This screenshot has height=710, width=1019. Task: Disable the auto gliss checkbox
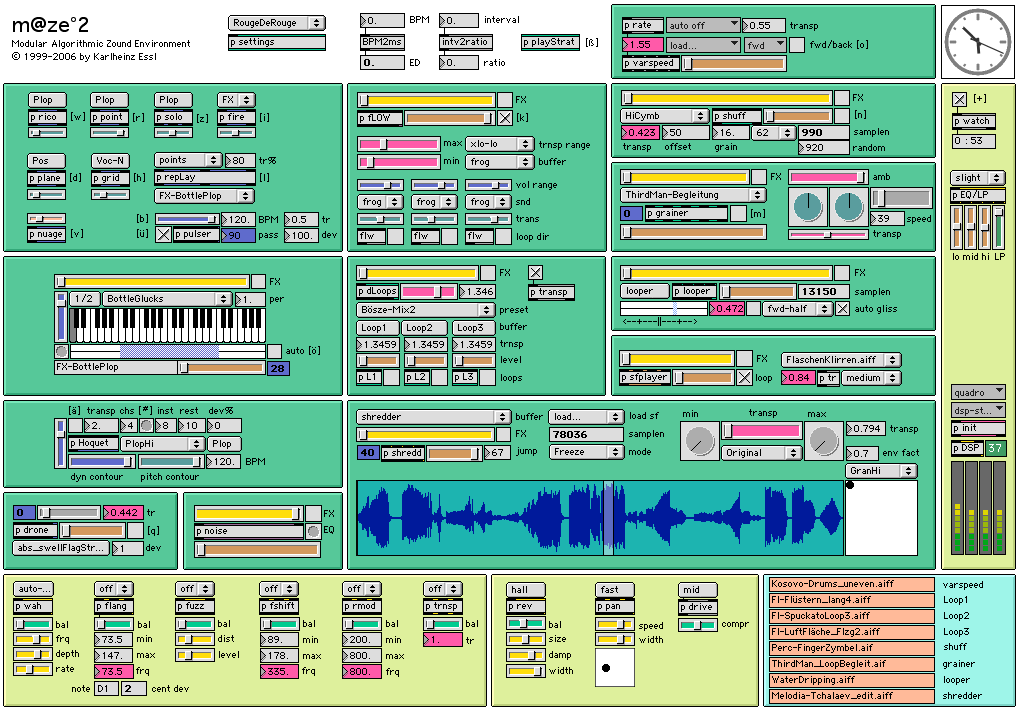[x=842, y=309]
